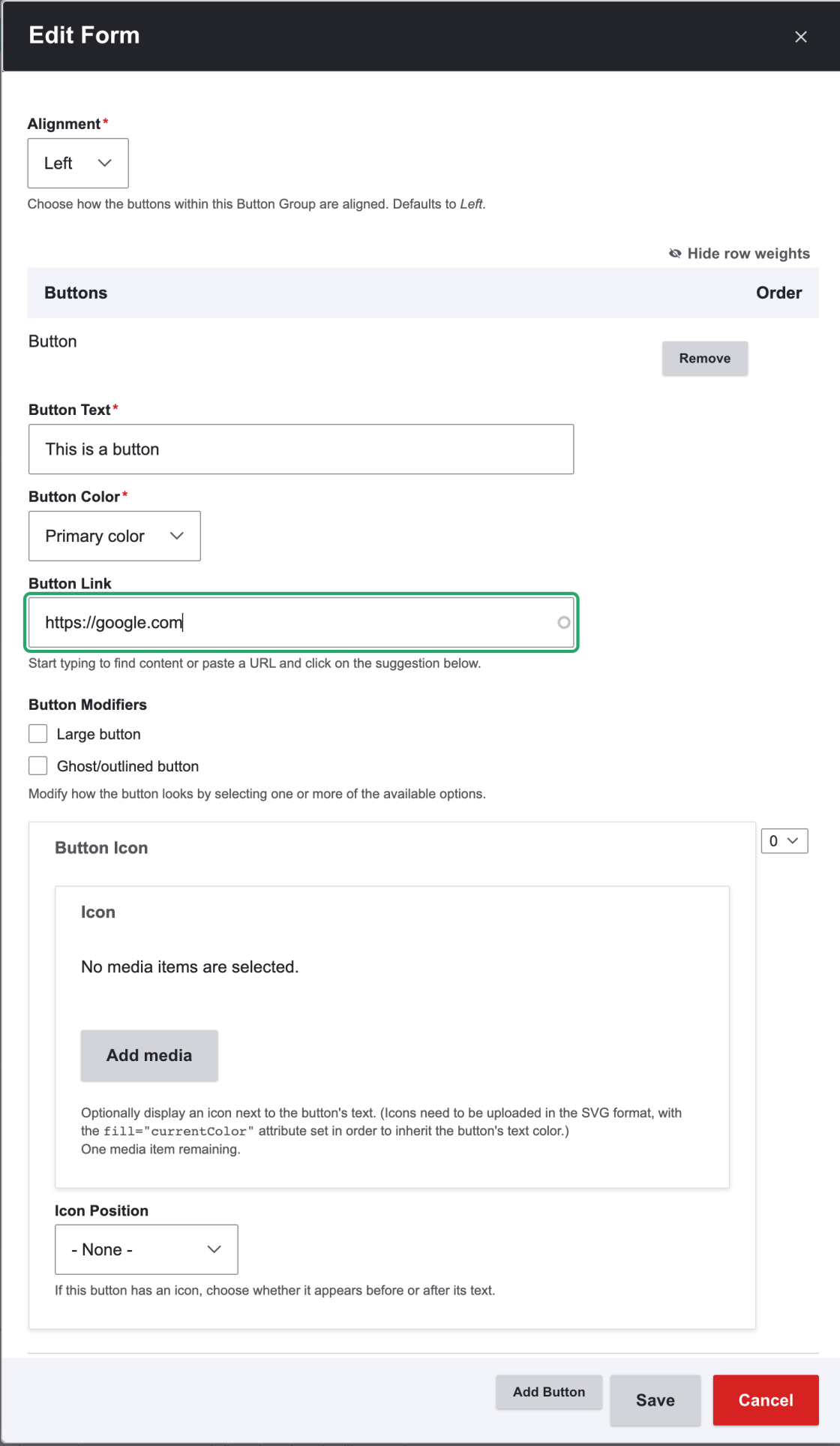Click the Button Link URL field
The width and height of the screenshot is (840, 1446).
300,623
